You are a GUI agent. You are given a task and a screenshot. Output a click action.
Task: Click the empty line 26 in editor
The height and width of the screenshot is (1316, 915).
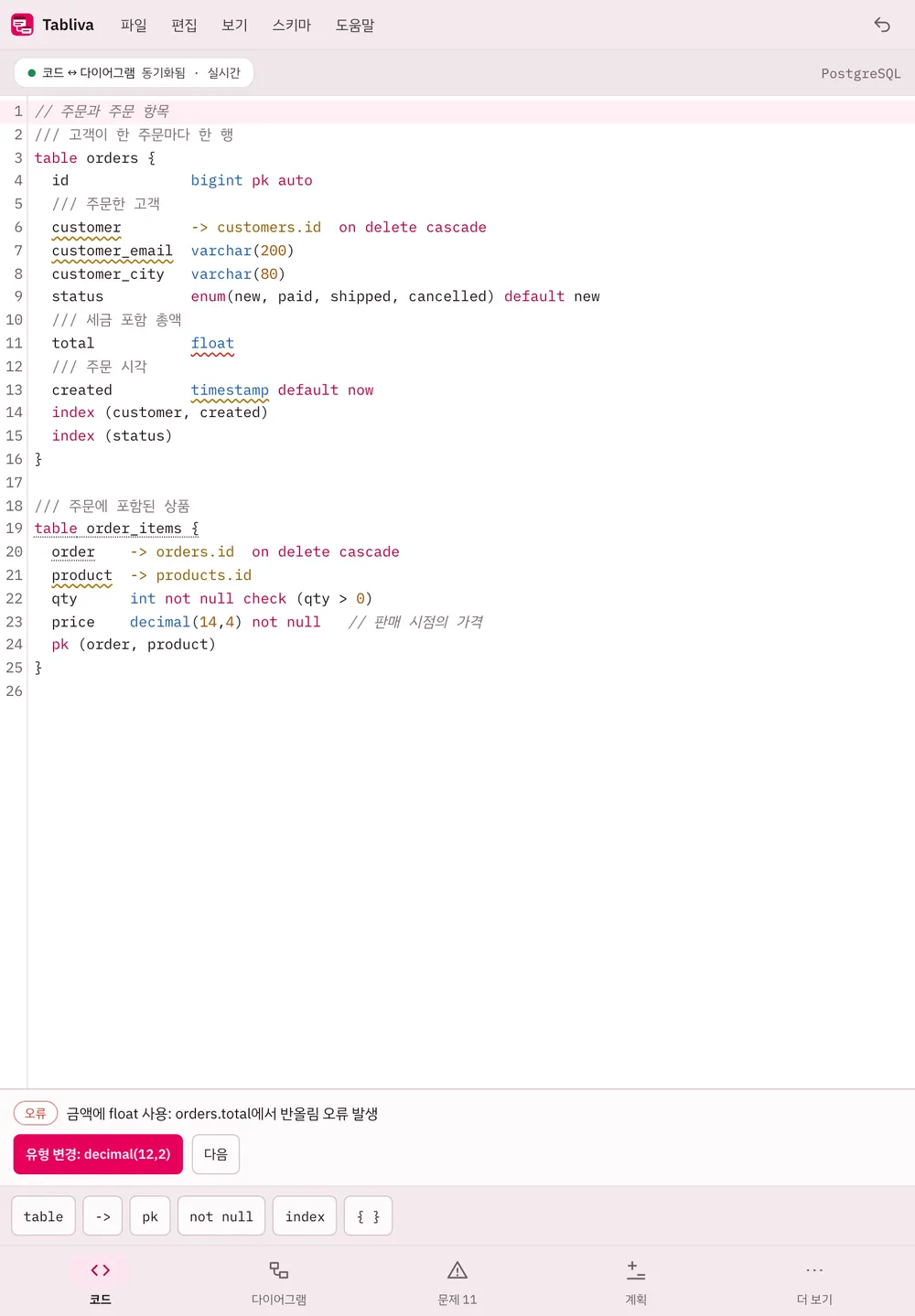pos(471,691)
